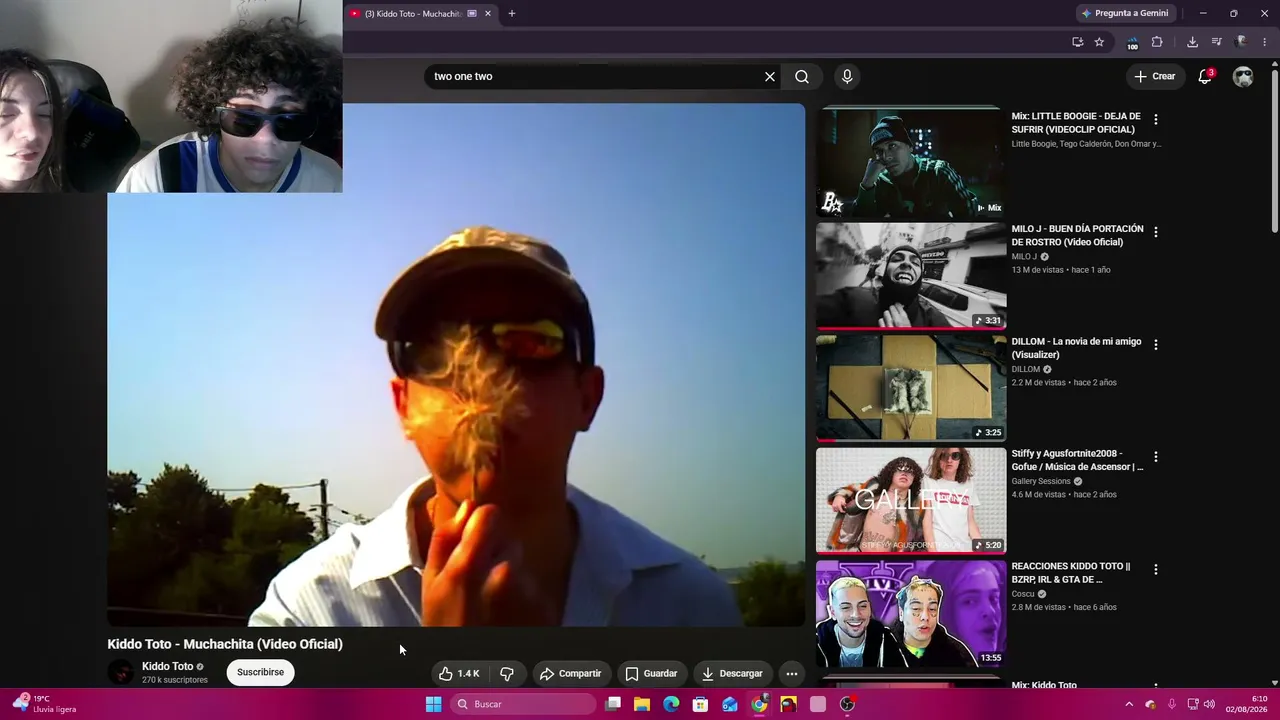
Task: Open the extension icon showing 100
Action: (1132, 43)
